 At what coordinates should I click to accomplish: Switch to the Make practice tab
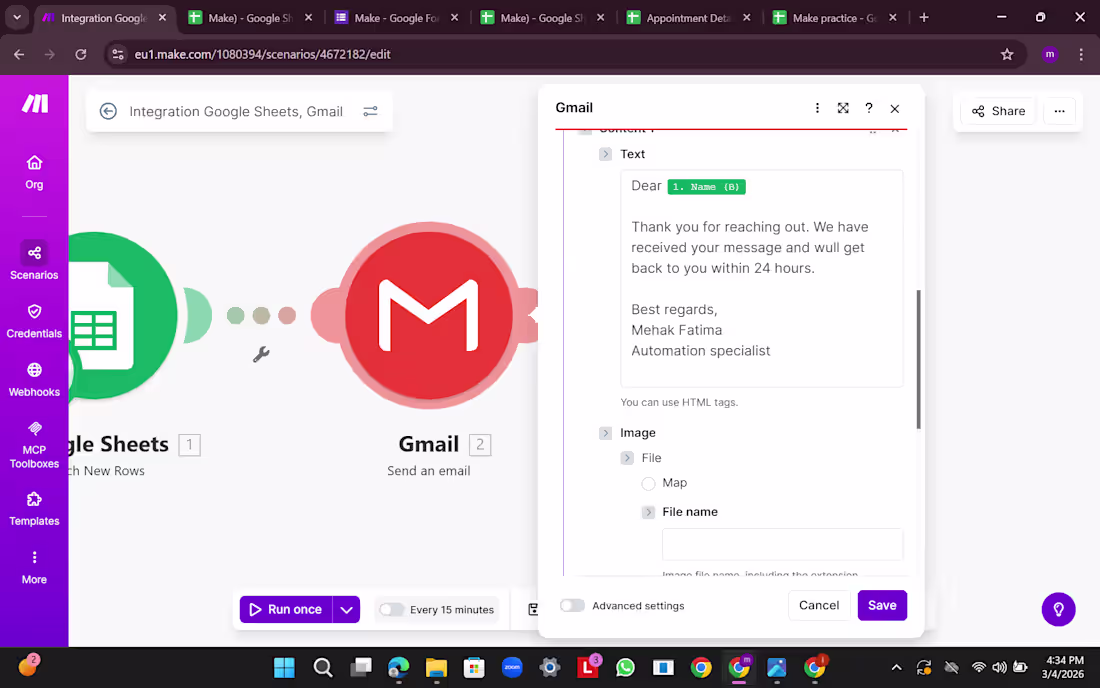click(x=835, y=18)
